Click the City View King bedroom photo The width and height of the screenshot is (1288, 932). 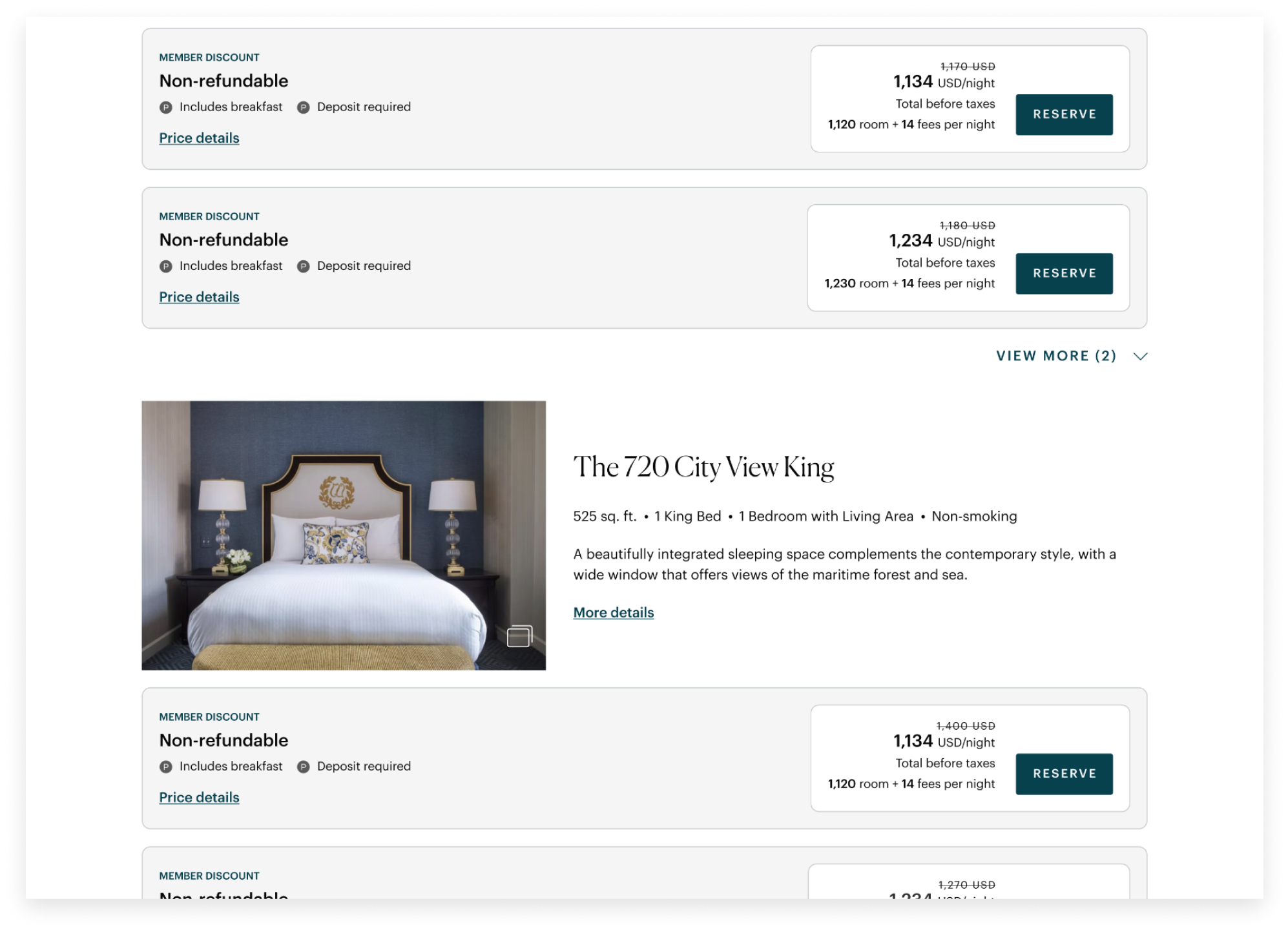click(x=344, y=535)
